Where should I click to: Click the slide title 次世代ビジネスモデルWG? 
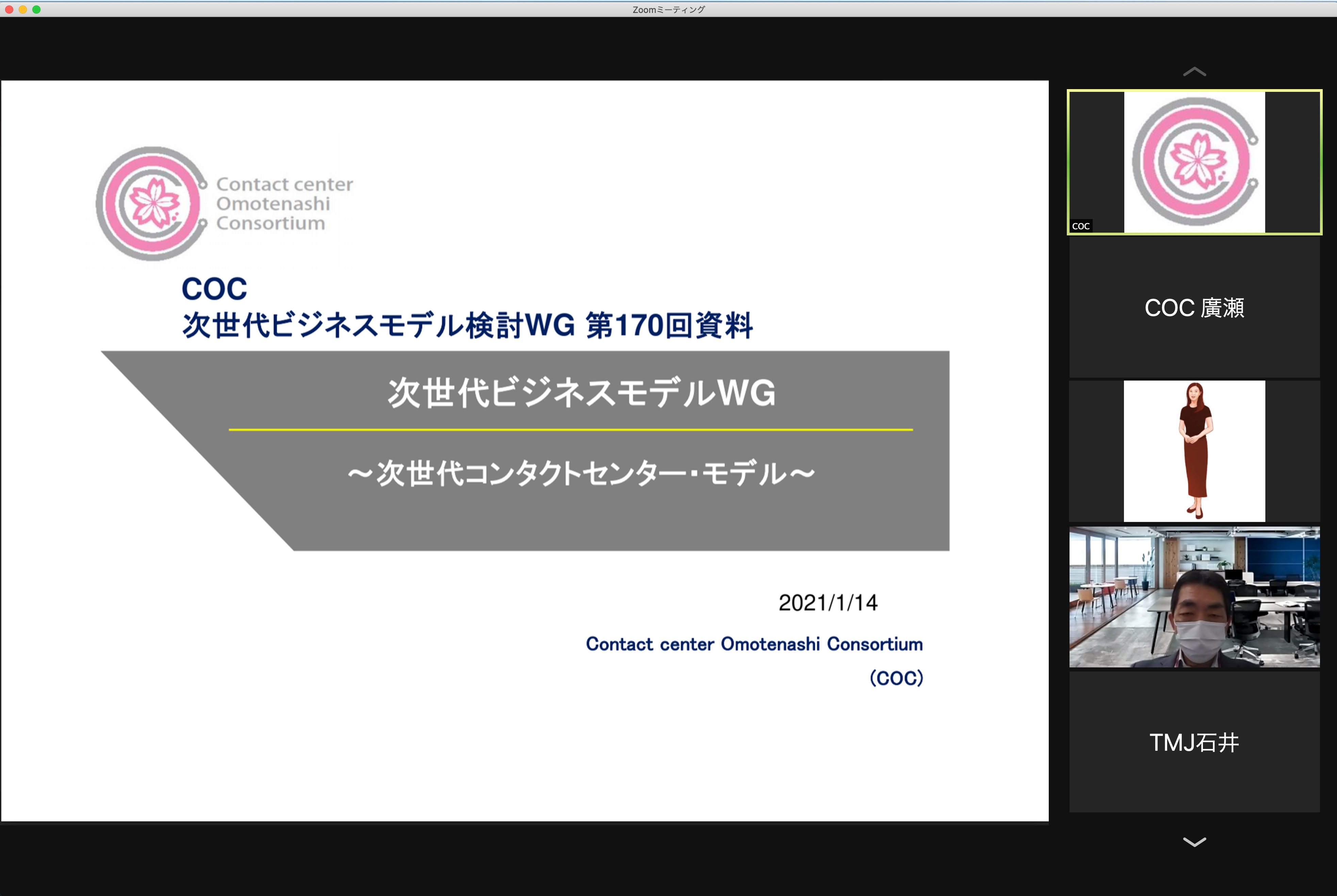pyautogui.click(x=581, y=393)
